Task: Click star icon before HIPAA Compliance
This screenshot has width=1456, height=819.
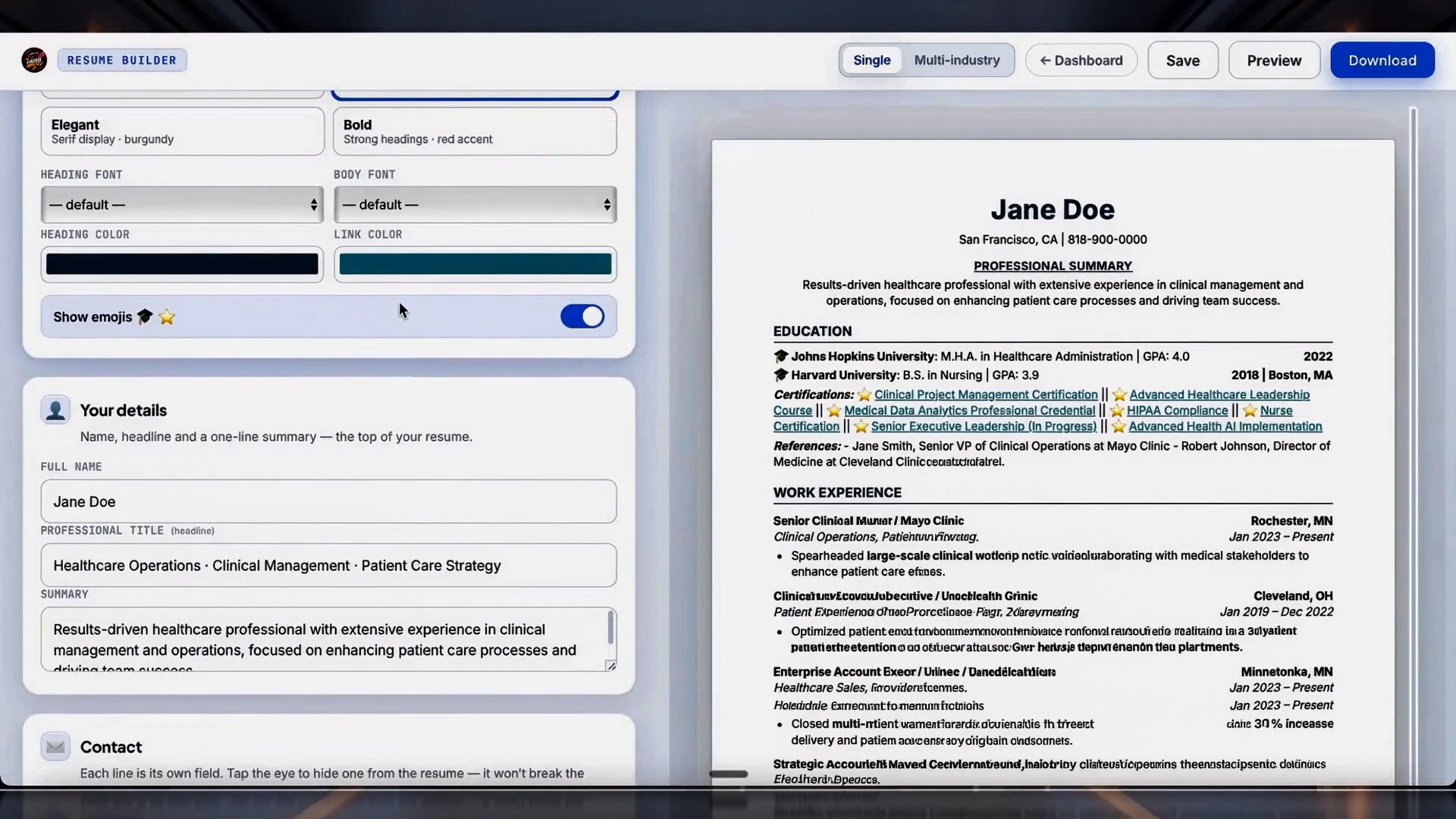Action: point(1116,410)
